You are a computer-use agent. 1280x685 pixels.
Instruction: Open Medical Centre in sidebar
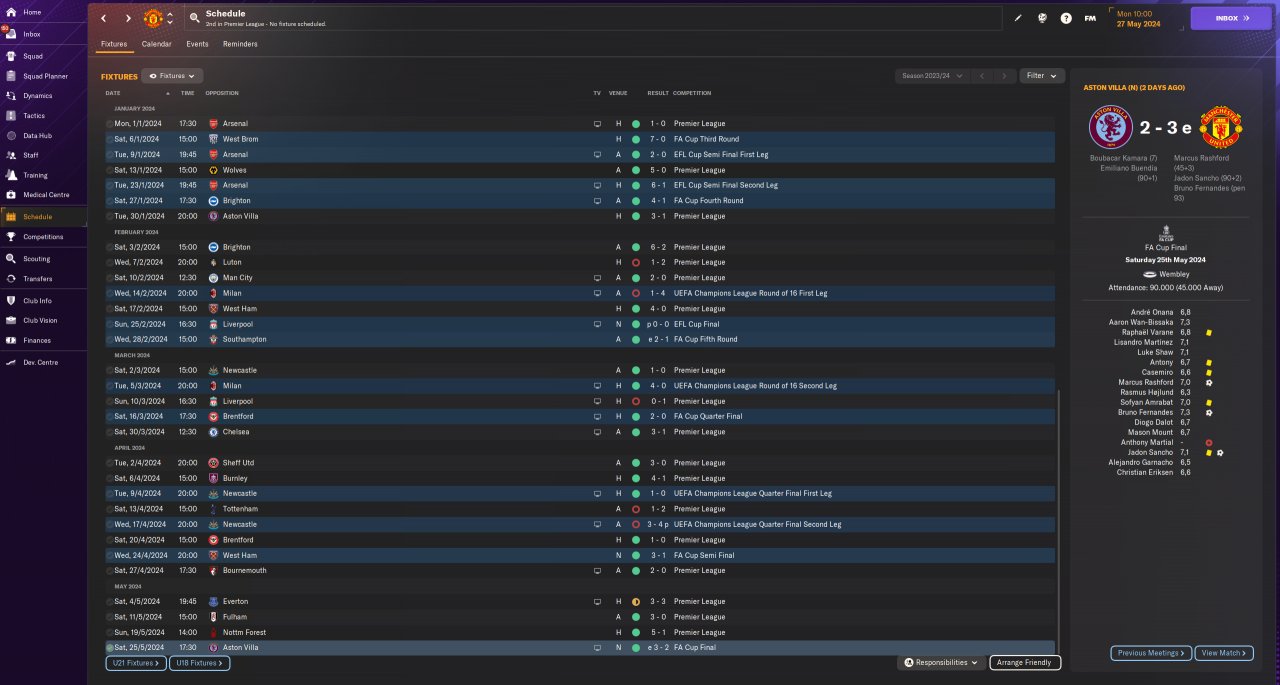coord(43,195)
